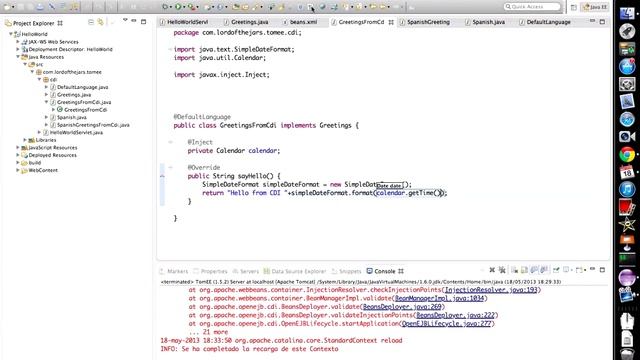The image size is (640, 360).
Task: Open the Markers view tab
Action: (174, 271)
